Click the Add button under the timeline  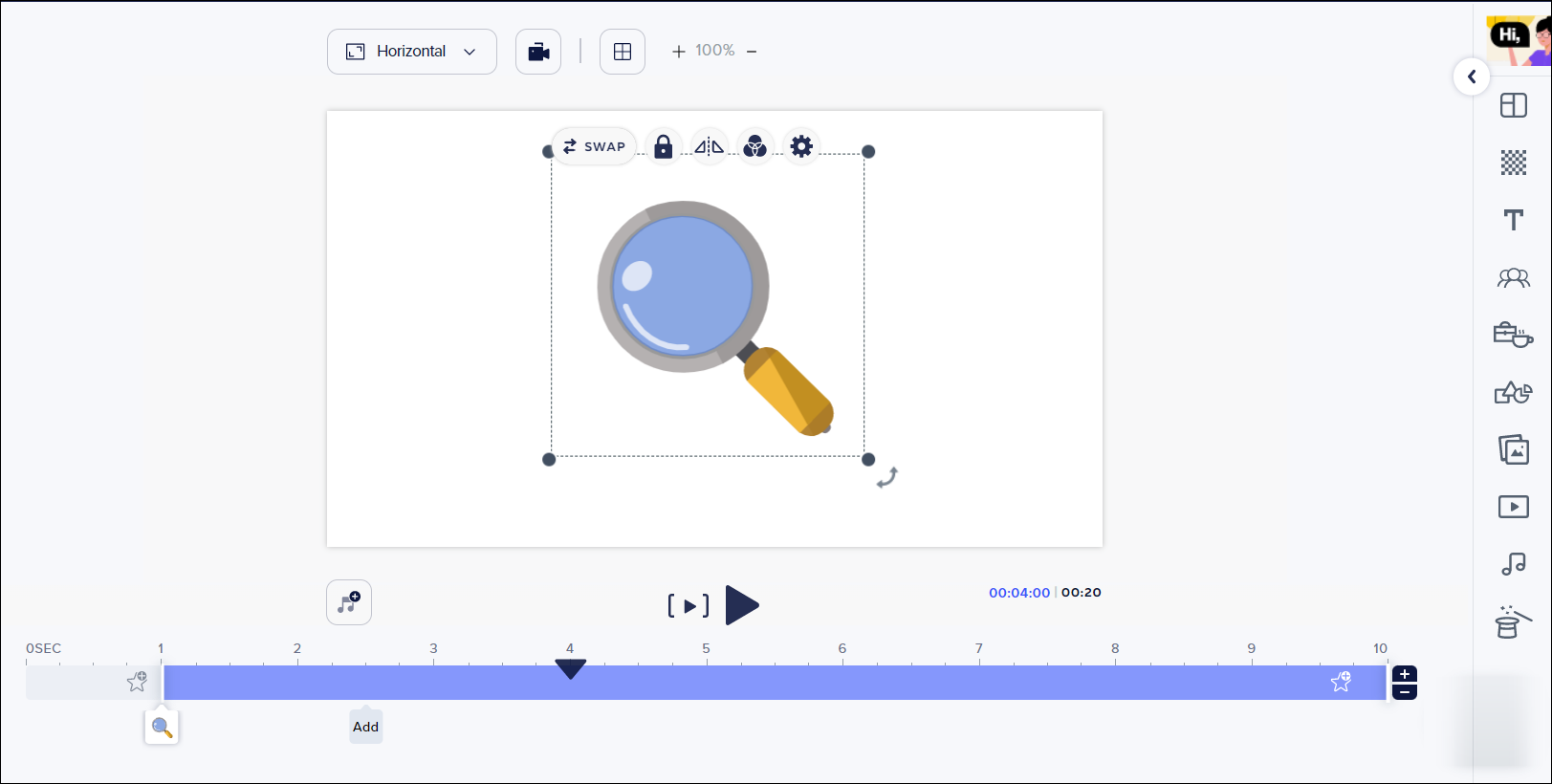tap(365, 727)
